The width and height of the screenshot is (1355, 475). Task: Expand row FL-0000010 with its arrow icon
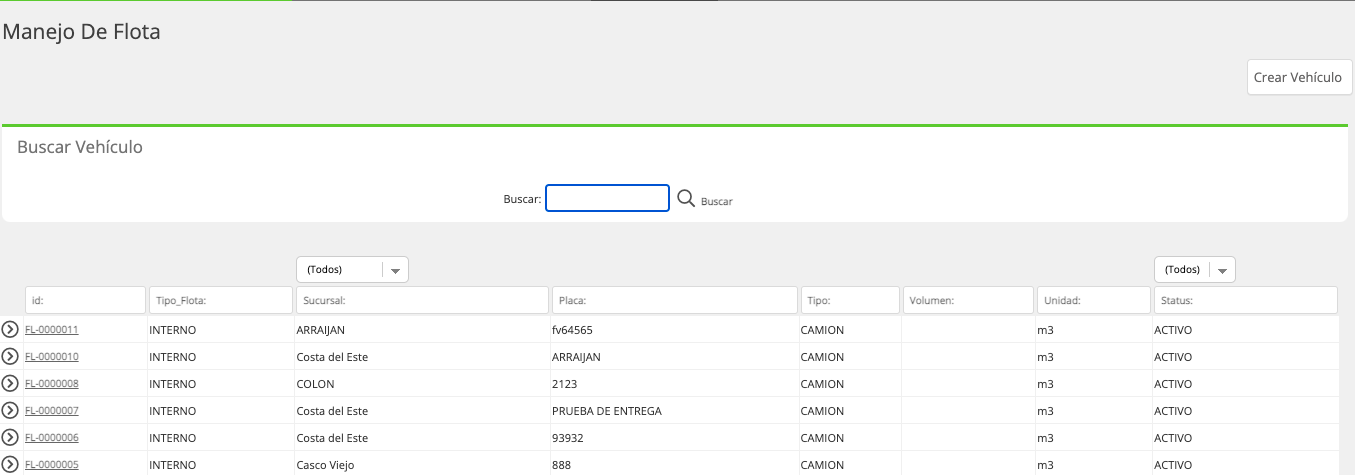[x=11, y=356]
